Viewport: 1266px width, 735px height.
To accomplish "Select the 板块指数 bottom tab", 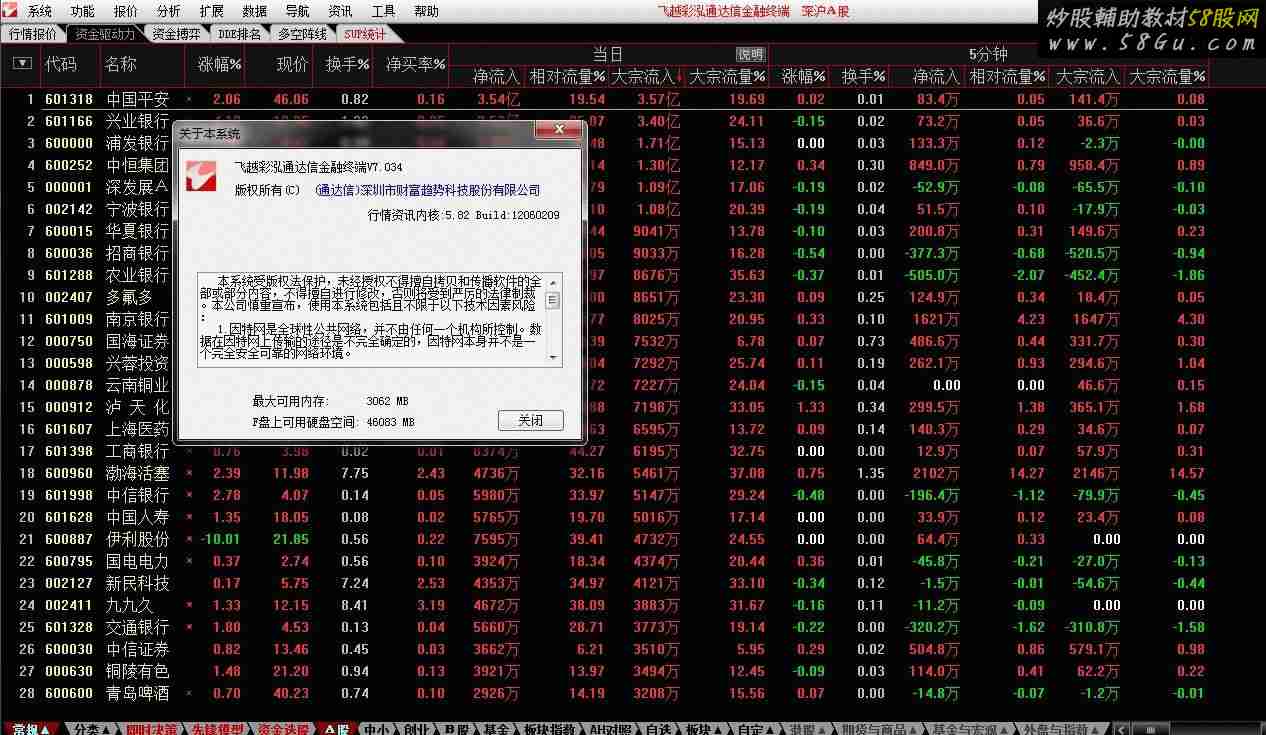I will 549,729.
